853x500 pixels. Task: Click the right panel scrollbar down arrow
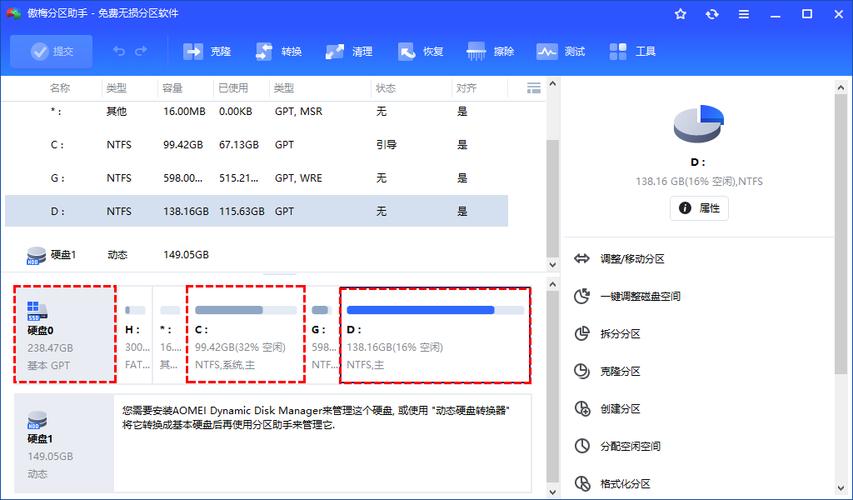pyautogui.click(x=841, y=488)
